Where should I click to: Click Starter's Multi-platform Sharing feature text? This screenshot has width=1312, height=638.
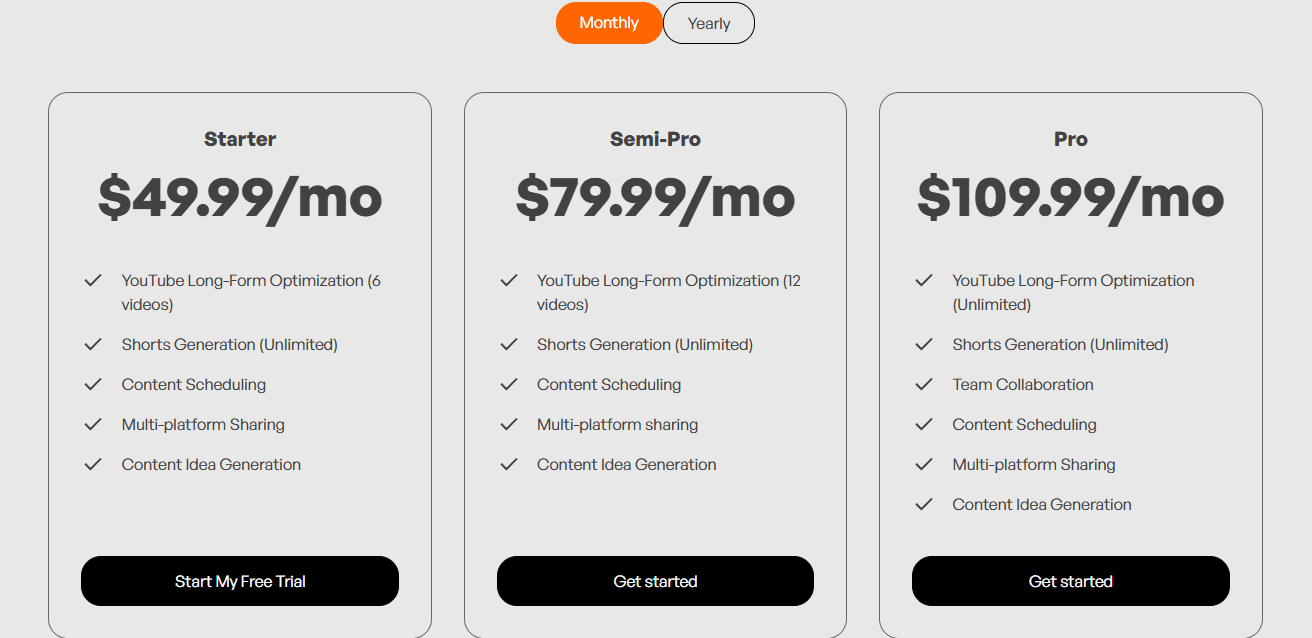(203, 424)
